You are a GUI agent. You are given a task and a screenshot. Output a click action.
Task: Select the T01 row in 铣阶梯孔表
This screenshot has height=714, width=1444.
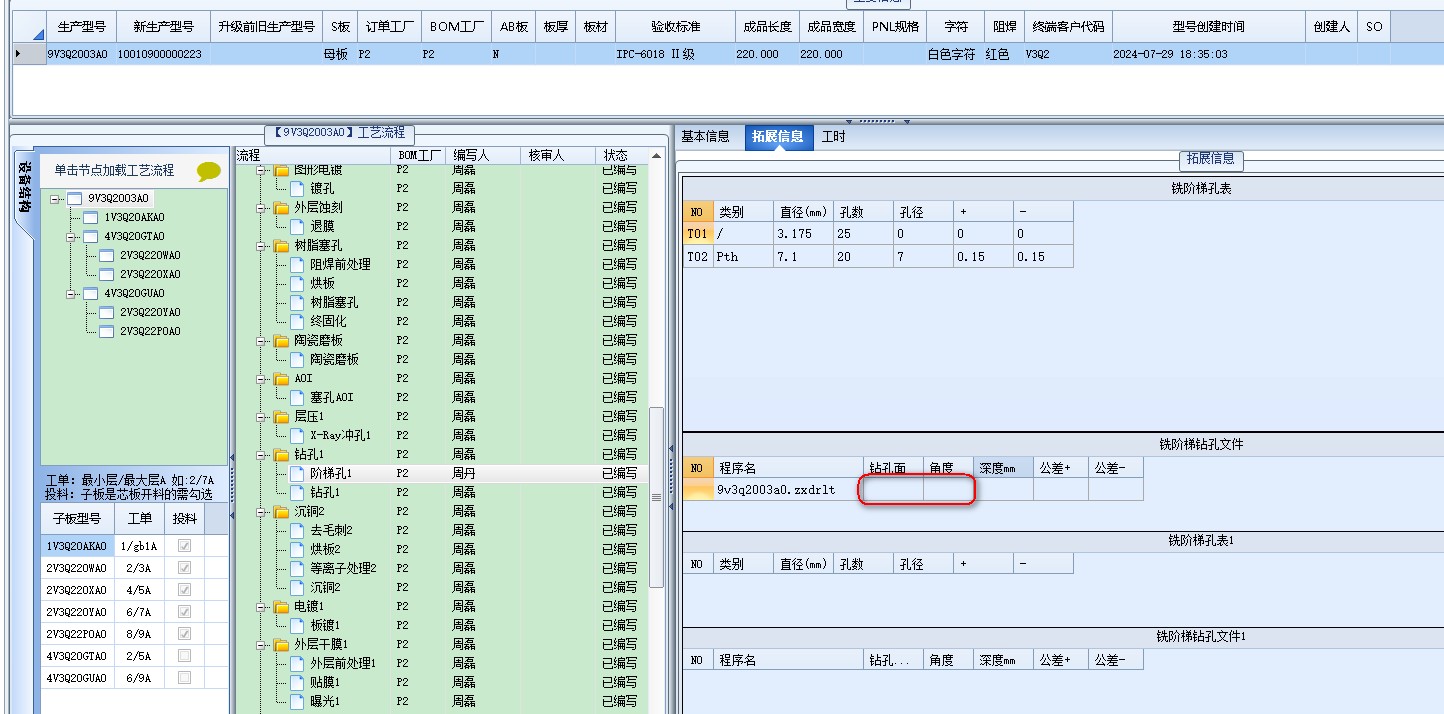tap(878, 233)
